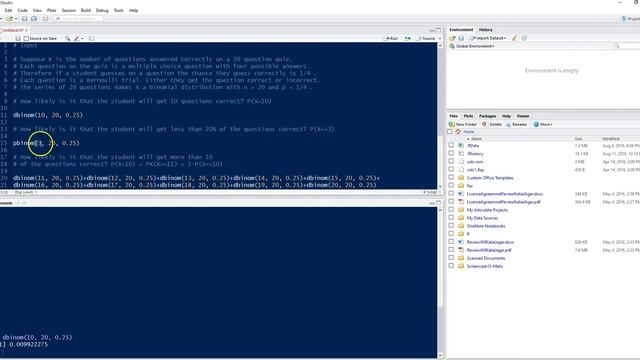The height and width of the screenshot is (360, 640).
Task: Open the Custom Office Templates folder
Action: [490, 178]
